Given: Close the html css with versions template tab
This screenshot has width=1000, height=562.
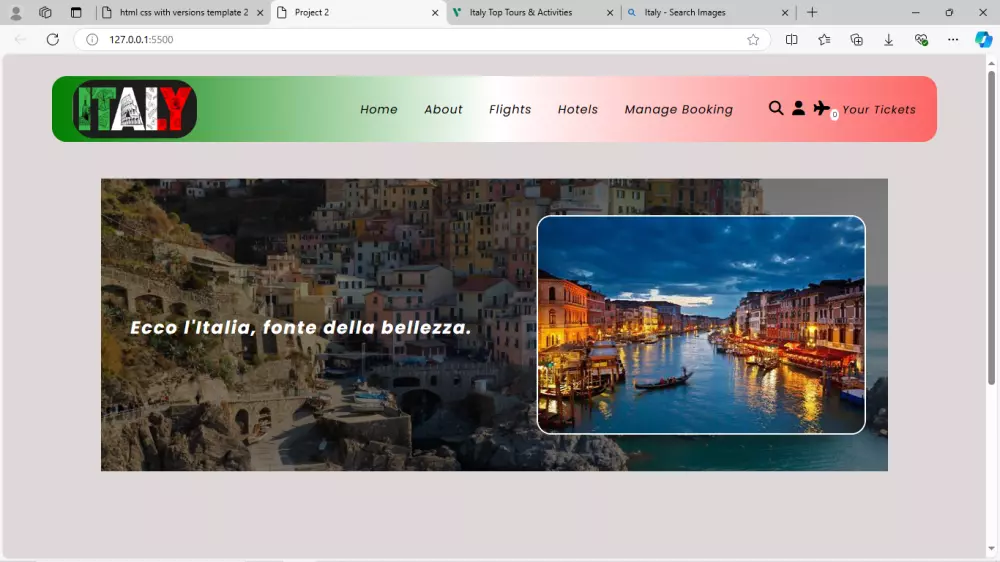Looking at the screenshot, I should [x=260, y=13].
